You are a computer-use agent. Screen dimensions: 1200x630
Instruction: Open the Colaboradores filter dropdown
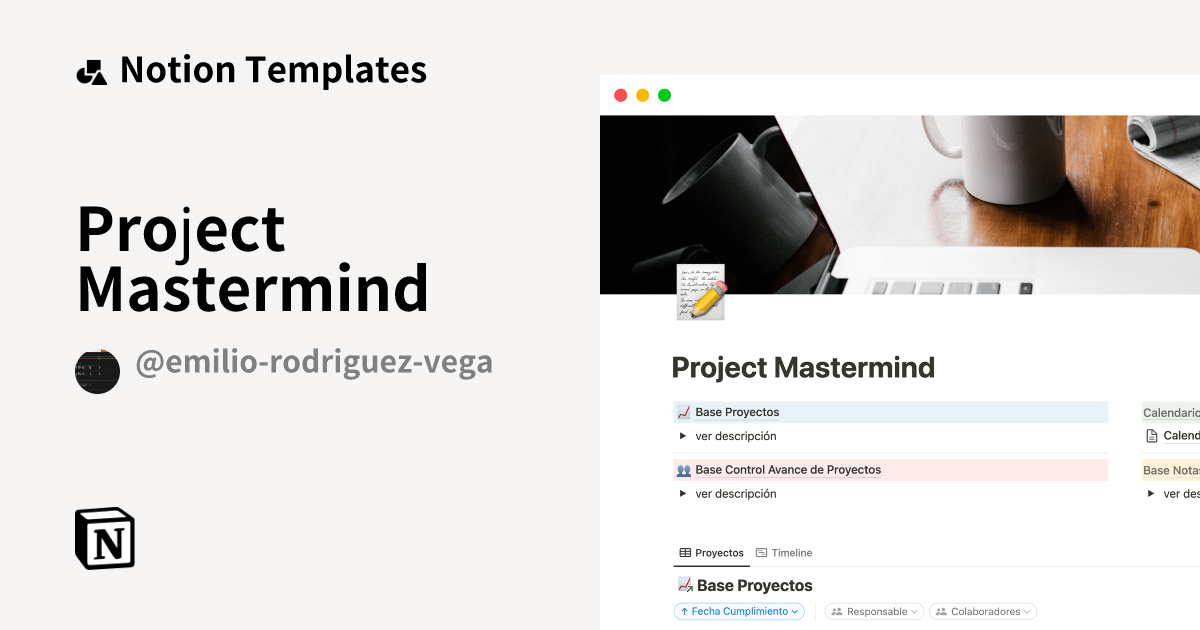pyautogui.click(x=982, y=611)
